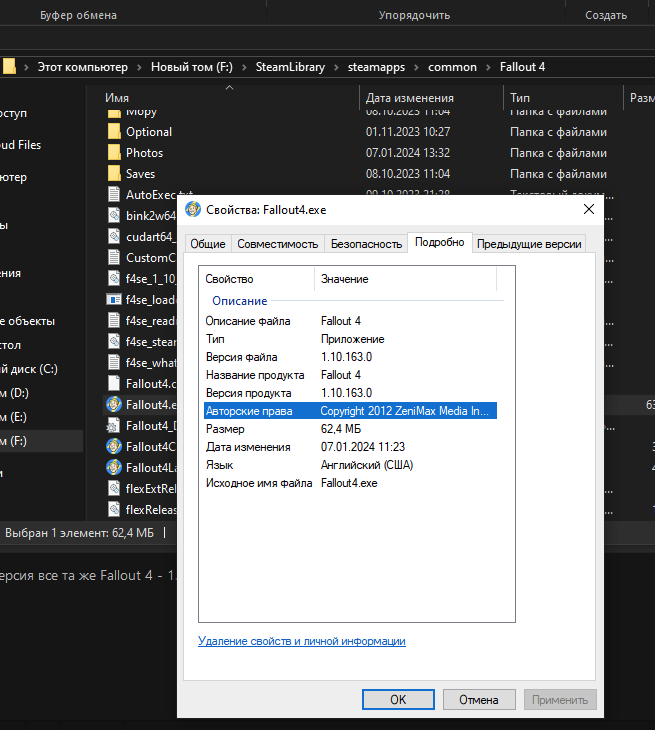Select the cudart64 file icon
655x730 pixels.
point(114,236)
